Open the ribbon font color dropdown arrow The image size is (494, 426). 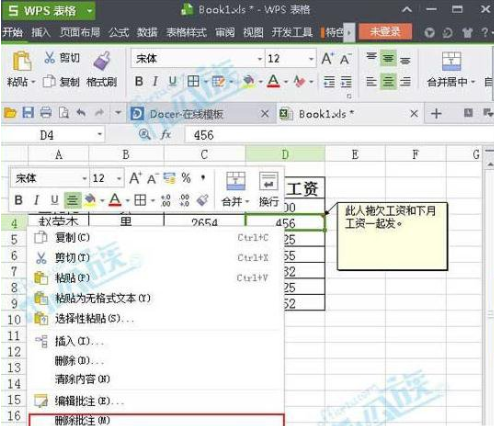[286, 82]
